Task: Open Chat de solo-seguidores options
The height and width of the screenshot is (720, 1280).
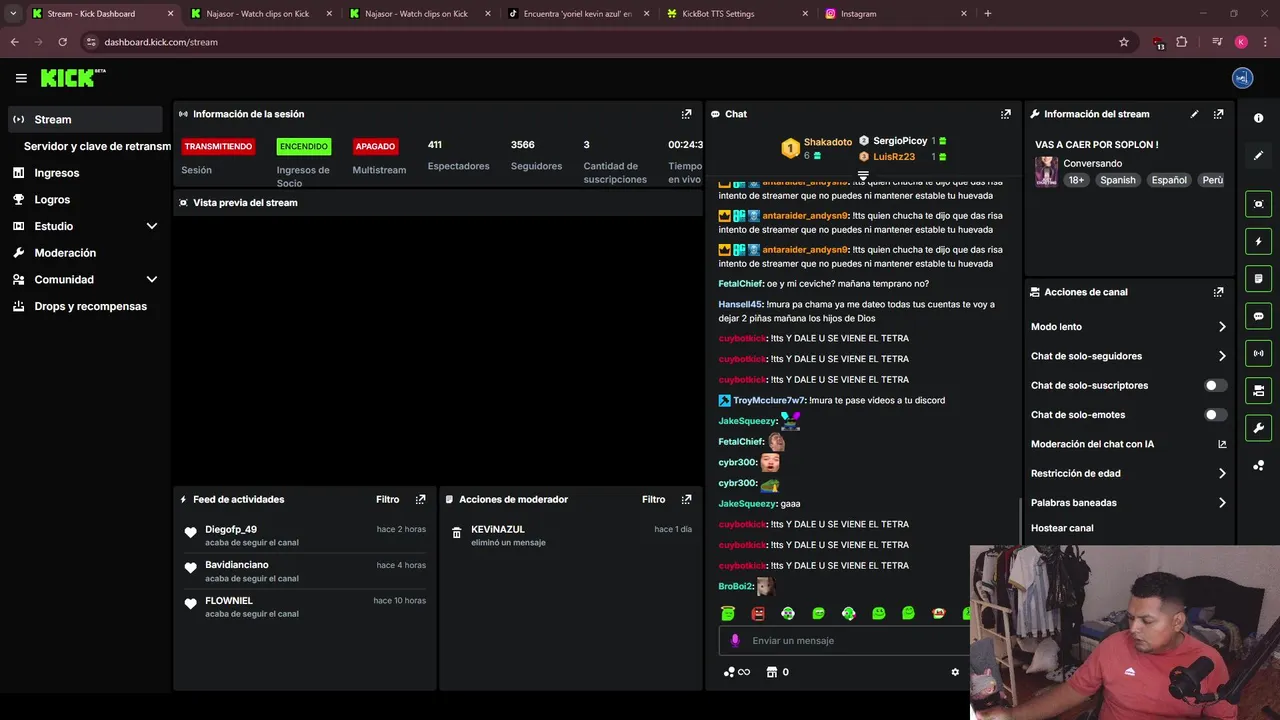Action: click(1129, 356)
